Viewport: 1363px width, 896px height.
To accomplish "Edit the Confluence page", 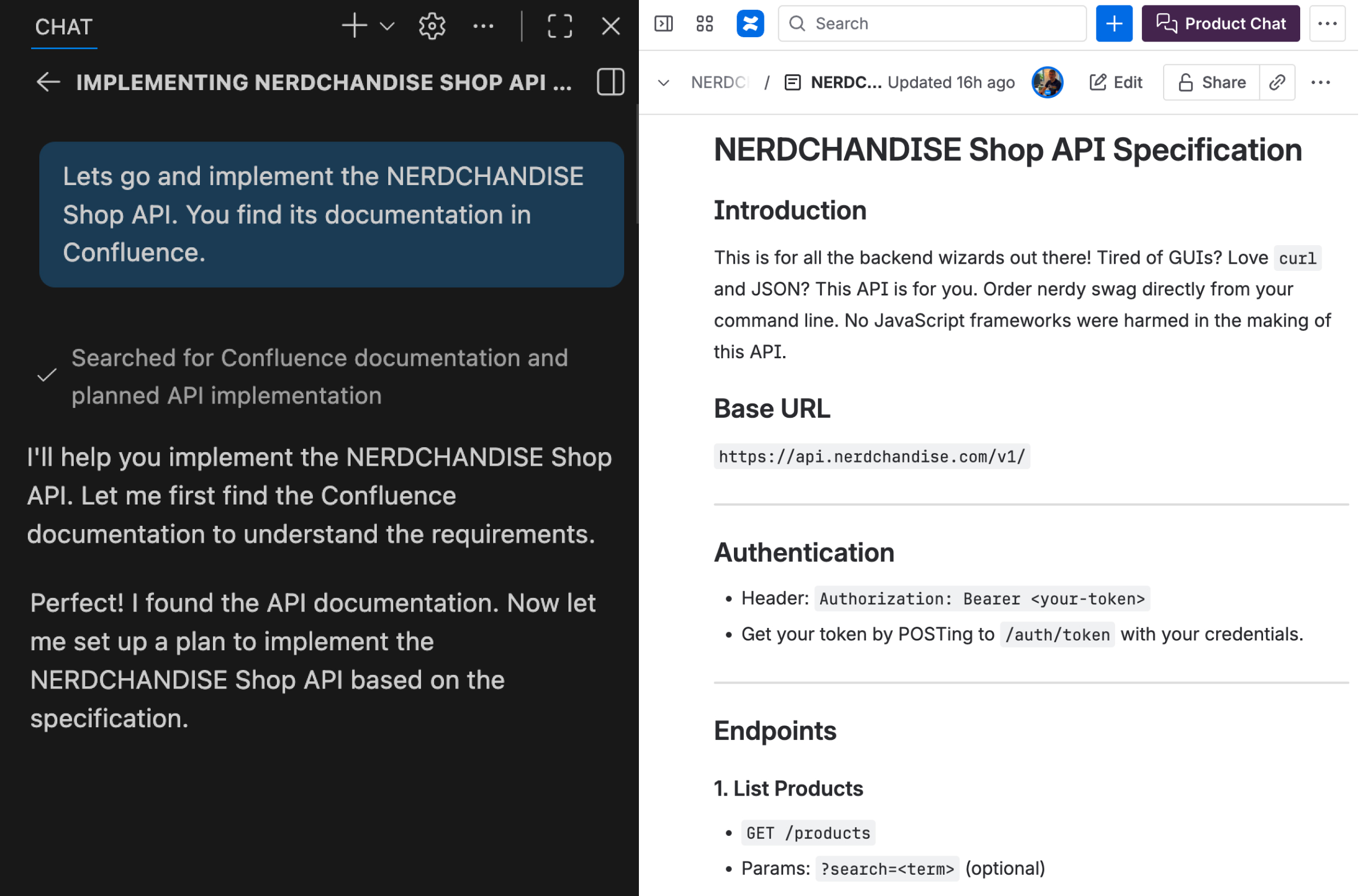I will pyautogui.click(x=1117, y=82).
